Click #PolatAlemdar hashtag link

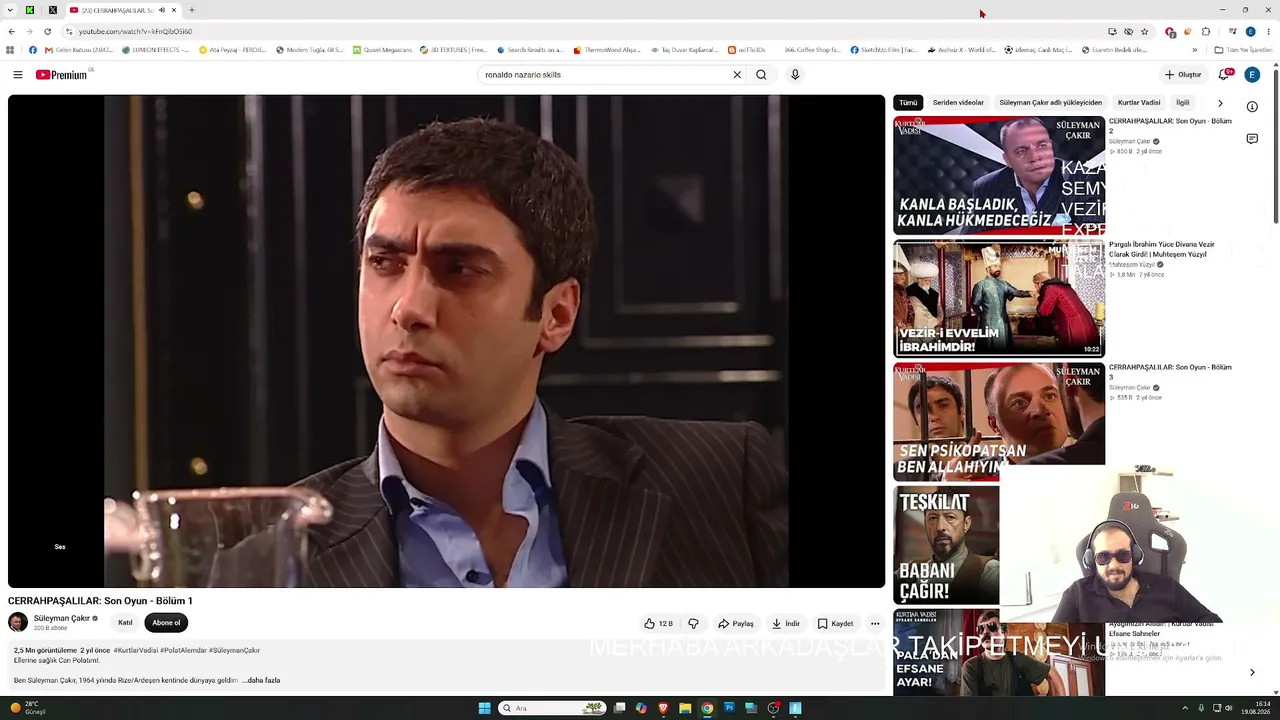tap(183, 651)
